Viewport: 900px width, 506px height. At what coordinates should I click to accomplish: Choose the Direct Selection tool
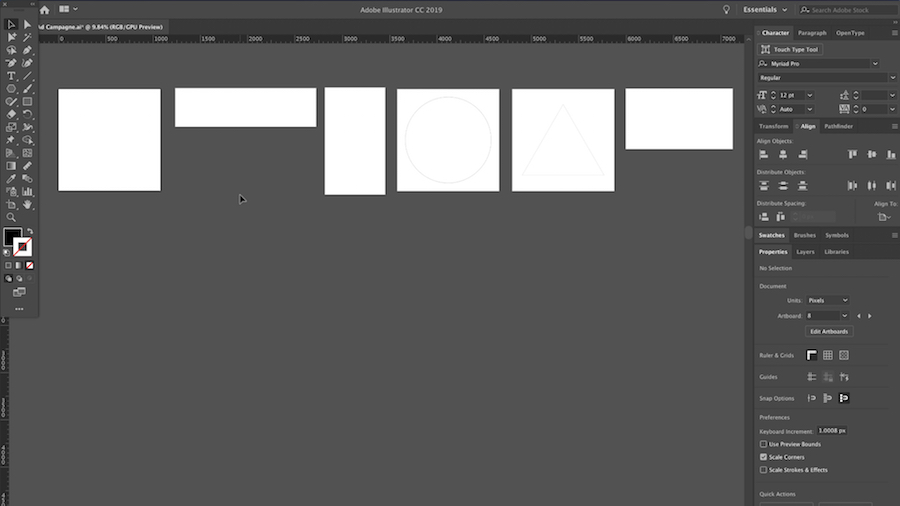coord(27,24)
